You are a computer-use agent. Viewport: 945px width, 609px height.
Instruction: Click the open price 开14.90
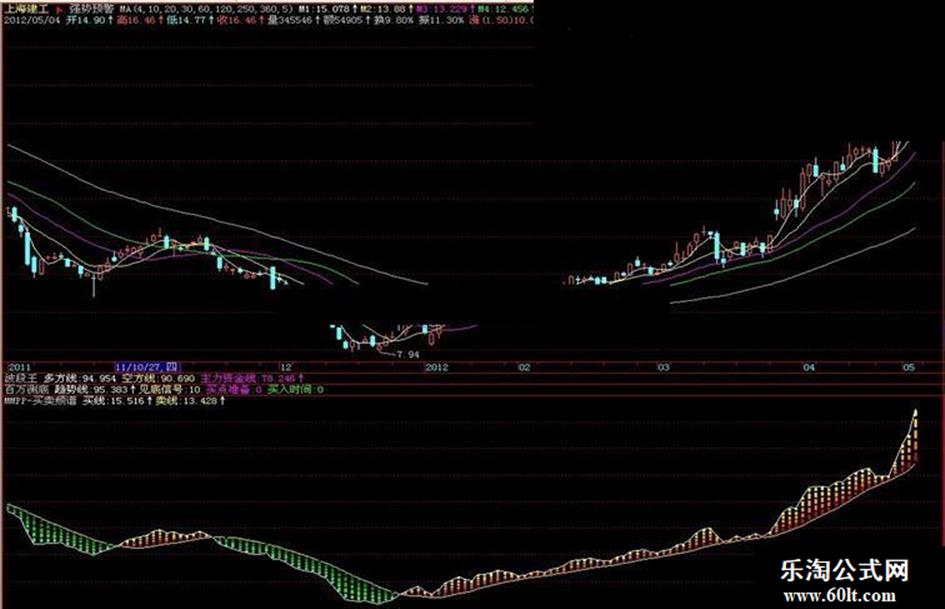click(86, 21)
